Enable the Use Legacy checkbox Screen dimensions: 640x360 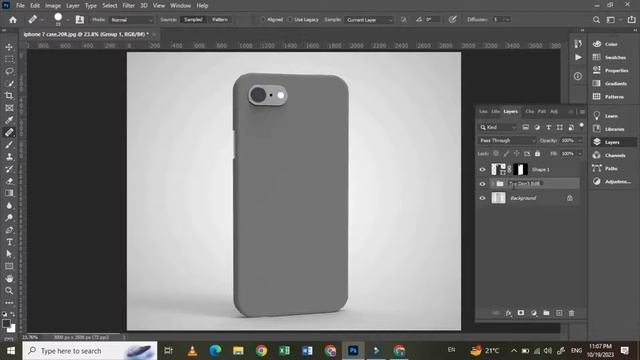(290, 20)
